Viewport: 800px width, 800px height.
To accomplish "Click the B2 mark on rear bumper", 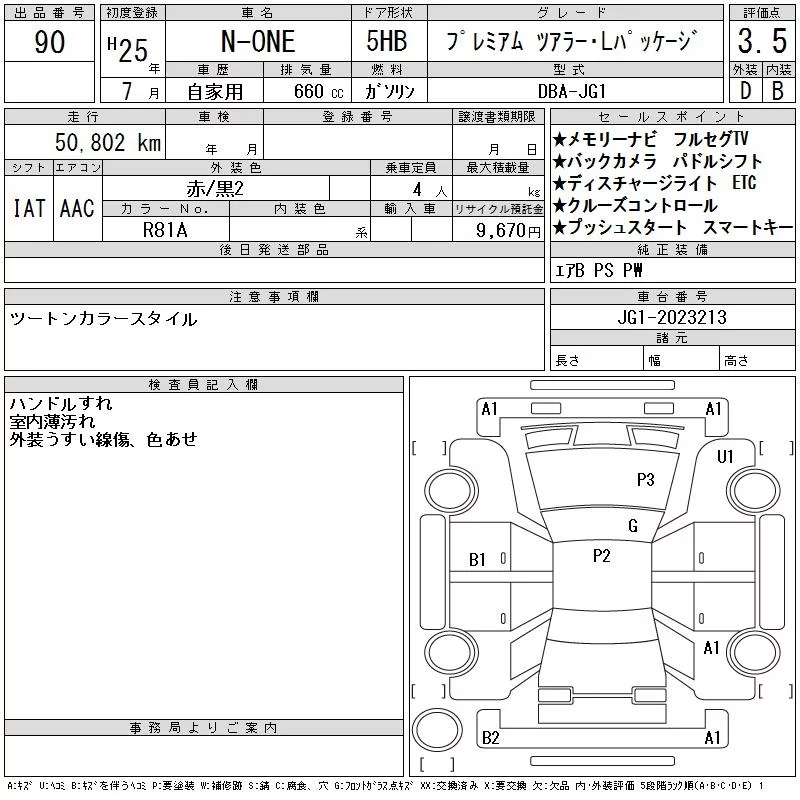I will (490, 738).
